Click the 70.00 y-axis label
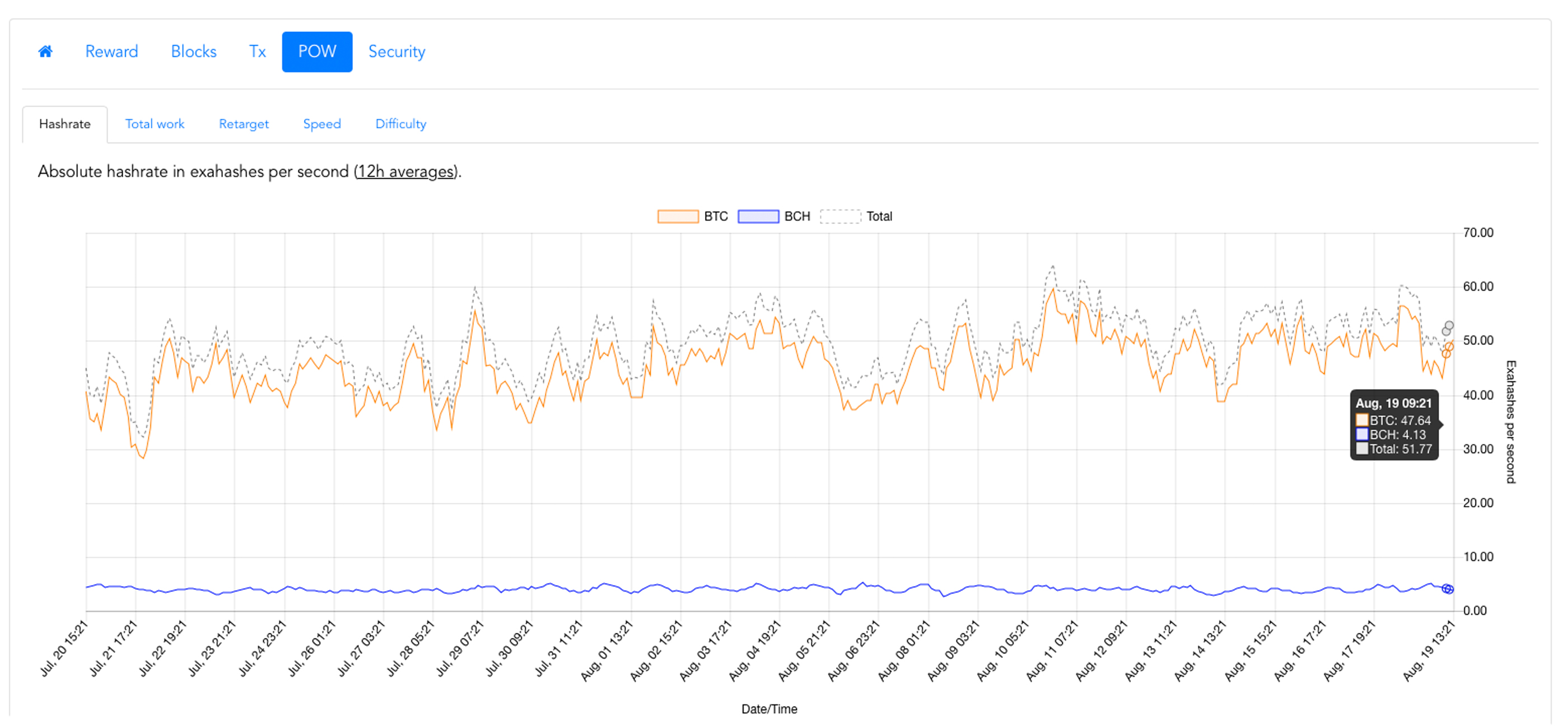Image resolution: width=1568 pixels, height=728 pixels. pos(1478,233)
